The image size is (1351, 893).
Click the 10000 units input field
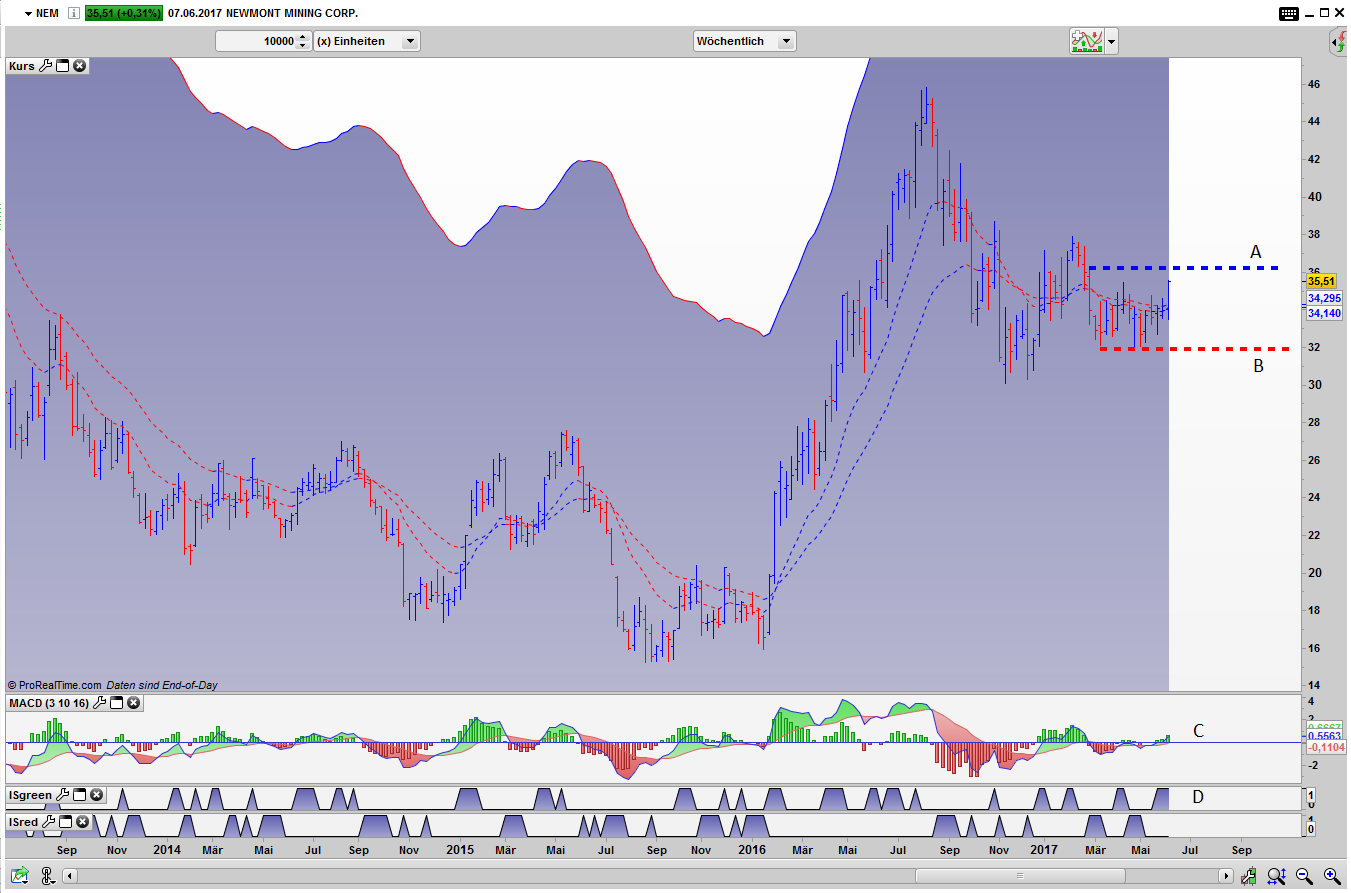[x=258, y=41]
